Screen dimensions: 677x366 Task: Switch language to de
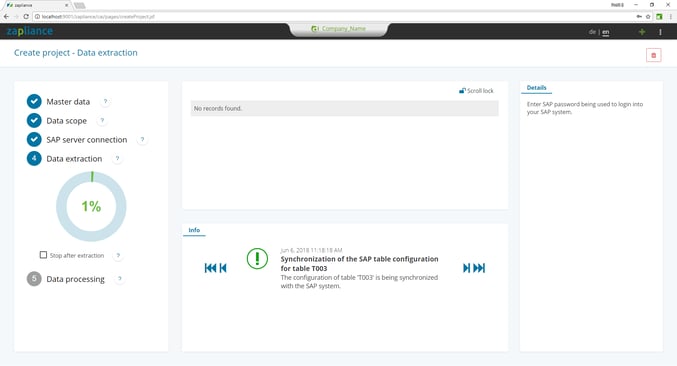click(x=592, y=32)
